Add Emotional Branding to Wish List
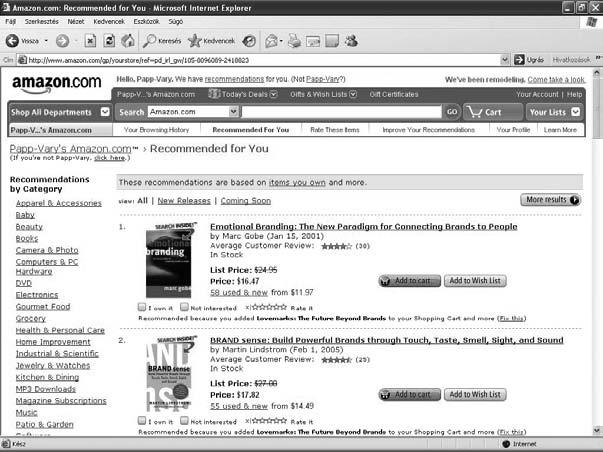This screenshot has width=603, height=452. pos(475,281)
